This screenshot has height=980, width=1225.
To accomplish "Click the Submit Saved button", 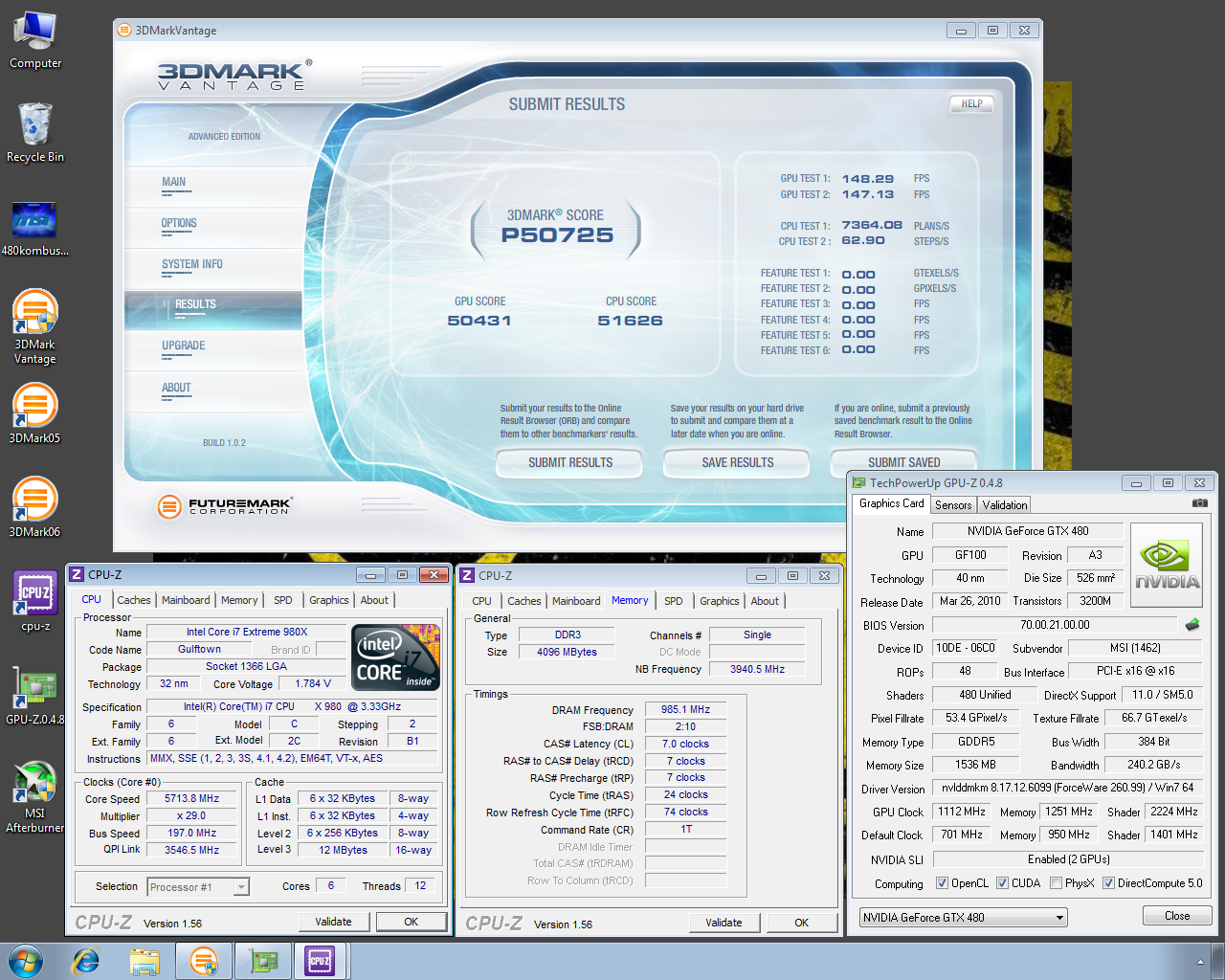I will [904, 463].
